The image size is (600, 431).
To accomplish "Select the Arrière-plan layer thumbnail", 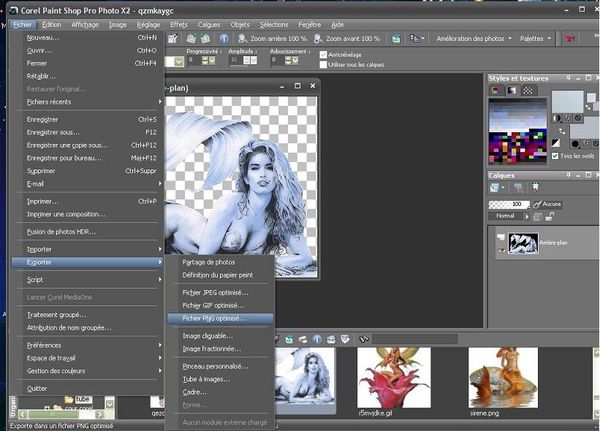I will 523,243.
